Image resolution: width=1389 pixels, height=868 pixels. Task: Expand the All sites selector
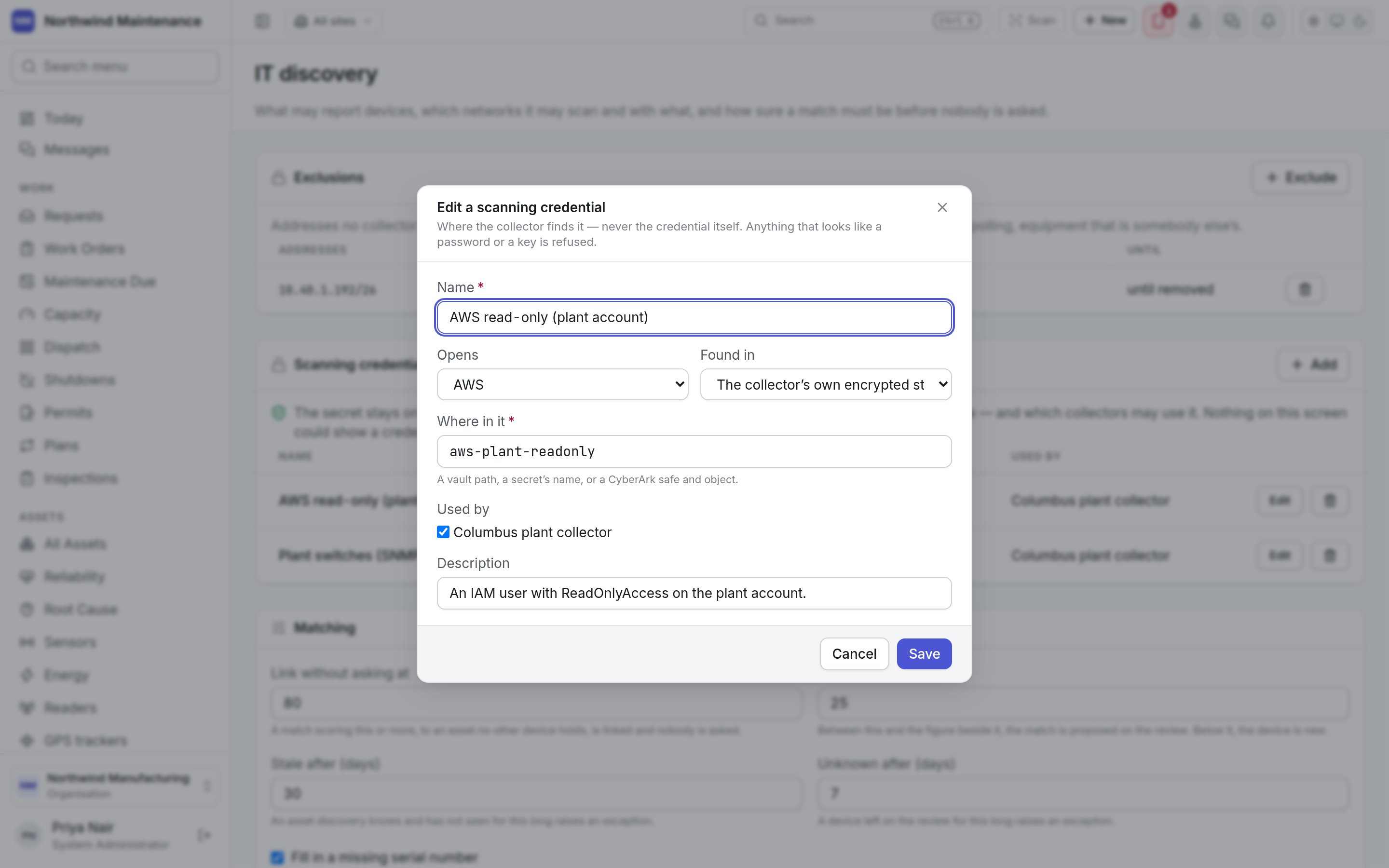333,21
